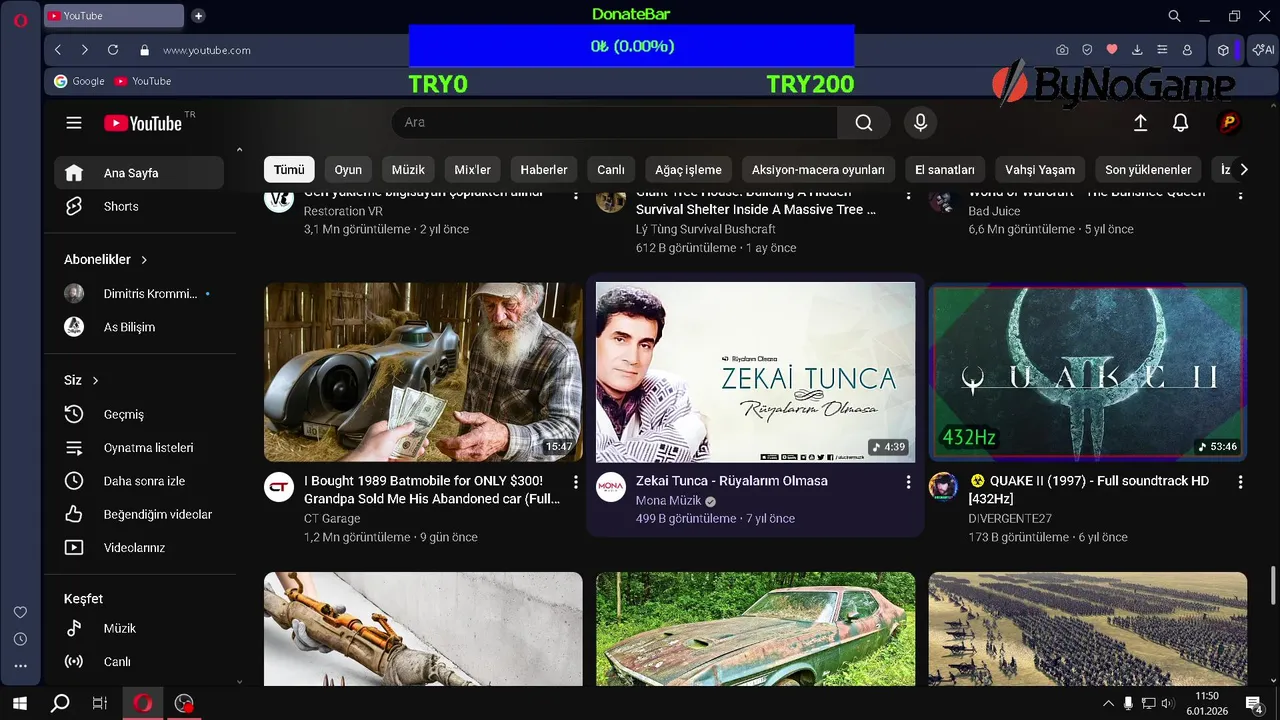Click the page vertical scrollbar thumb
Viewport: 1280px width, 720px height.
pyautogui.click(x=1273, y=586)
